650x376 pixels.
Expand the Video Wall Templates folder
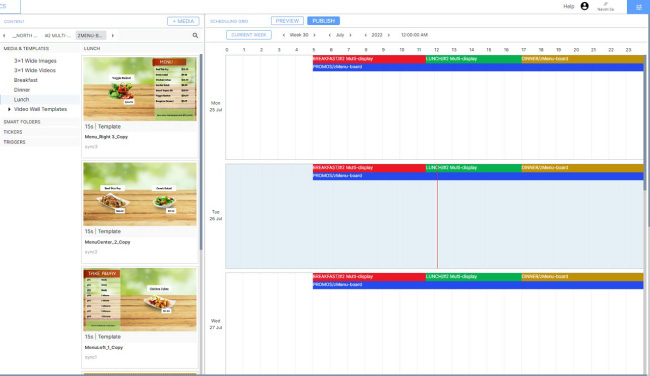click(x=9, y=109)
